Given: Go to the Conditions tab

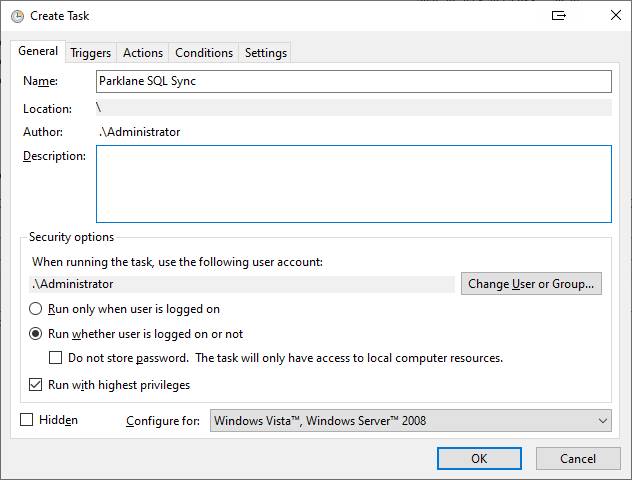Looking at the screenshot, I should [x=204, y=53].
